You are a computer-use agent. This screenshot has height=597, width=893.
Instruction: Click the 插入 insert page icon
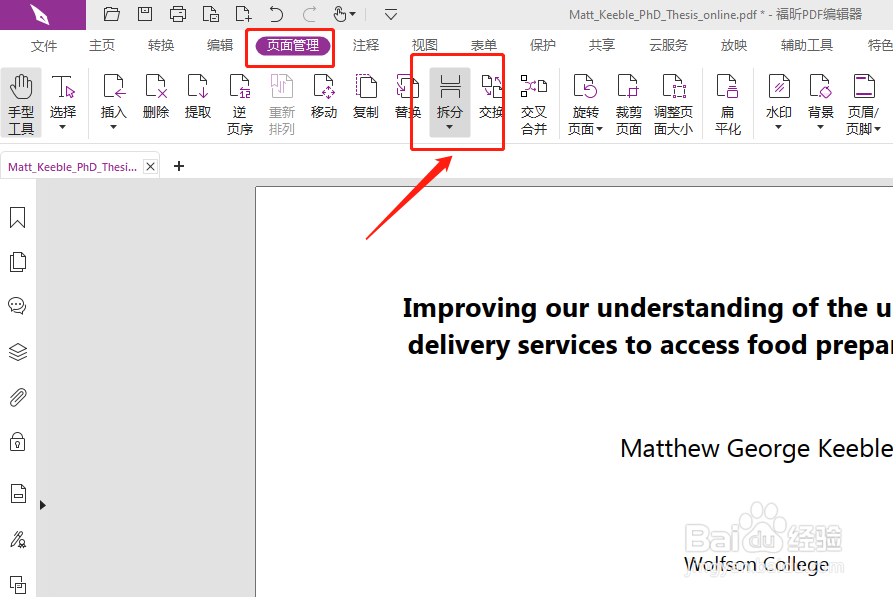(x=114, y=86)
